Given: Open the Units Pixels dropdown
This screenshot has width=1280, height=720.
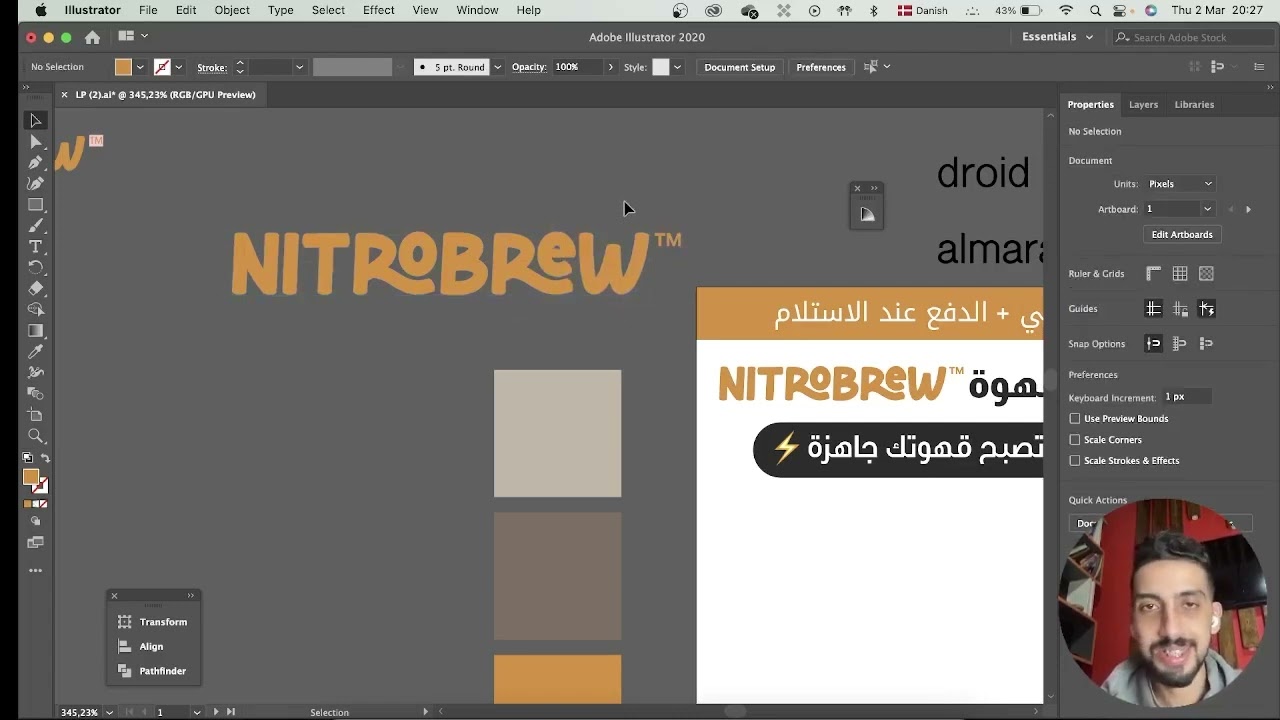Looking at the screenshot, I should point(1179,184).
